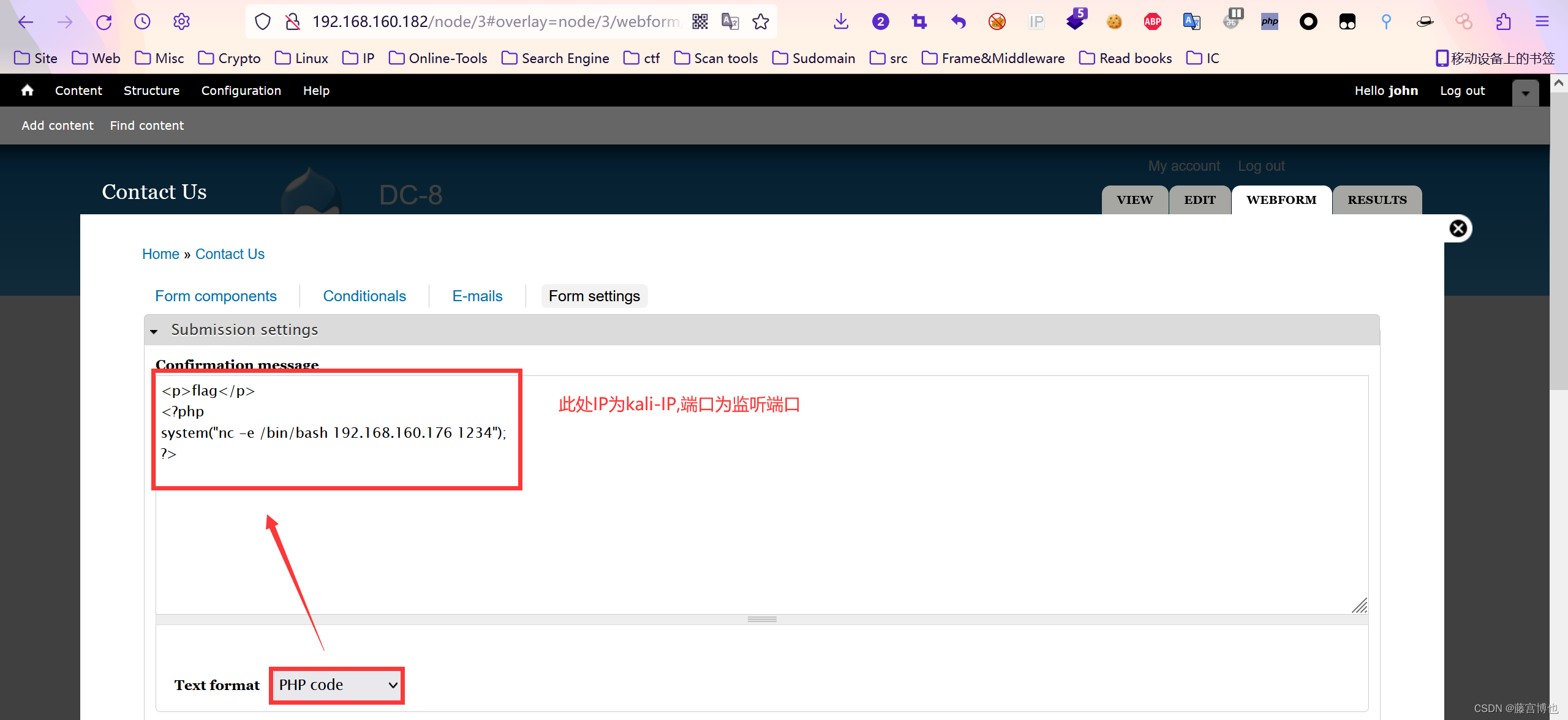Open browser history clock icon
Image resolution: width=1568 pixels, height=720 pixels.
[x=142, y=22]
